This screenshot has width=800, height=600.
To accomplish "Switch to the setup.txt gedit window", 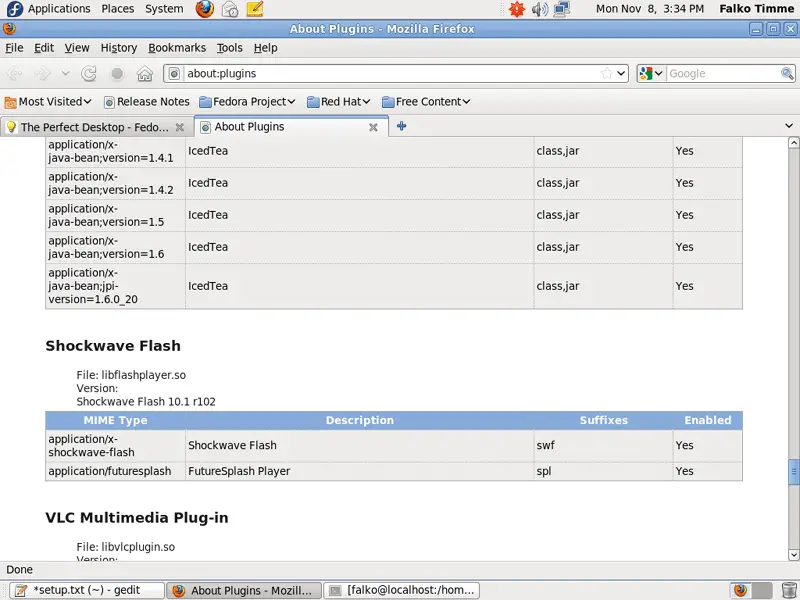I will [87, 591].
